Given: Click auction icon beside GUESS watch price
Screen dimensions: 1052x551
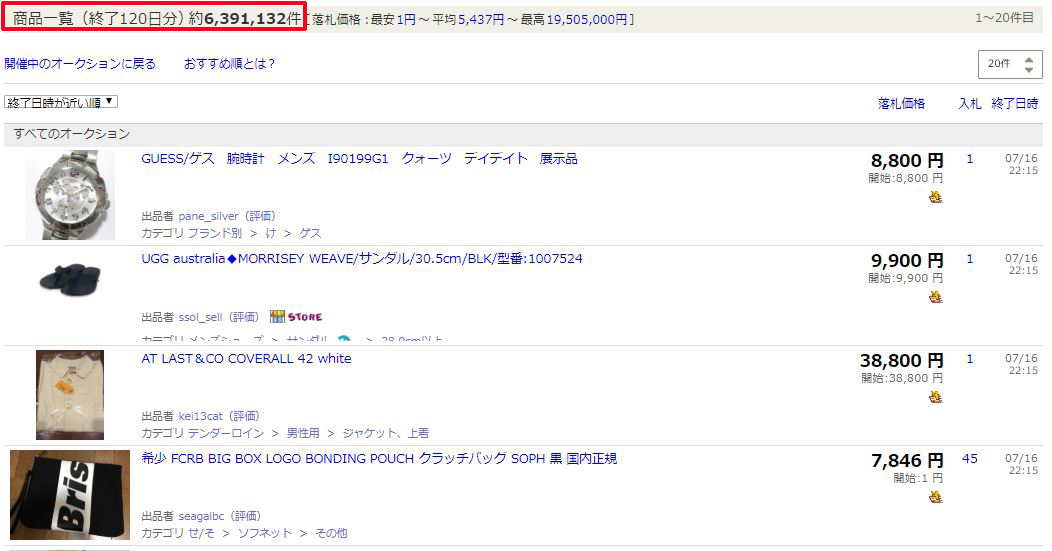Looking at the screenshot, I should point(935,197).
